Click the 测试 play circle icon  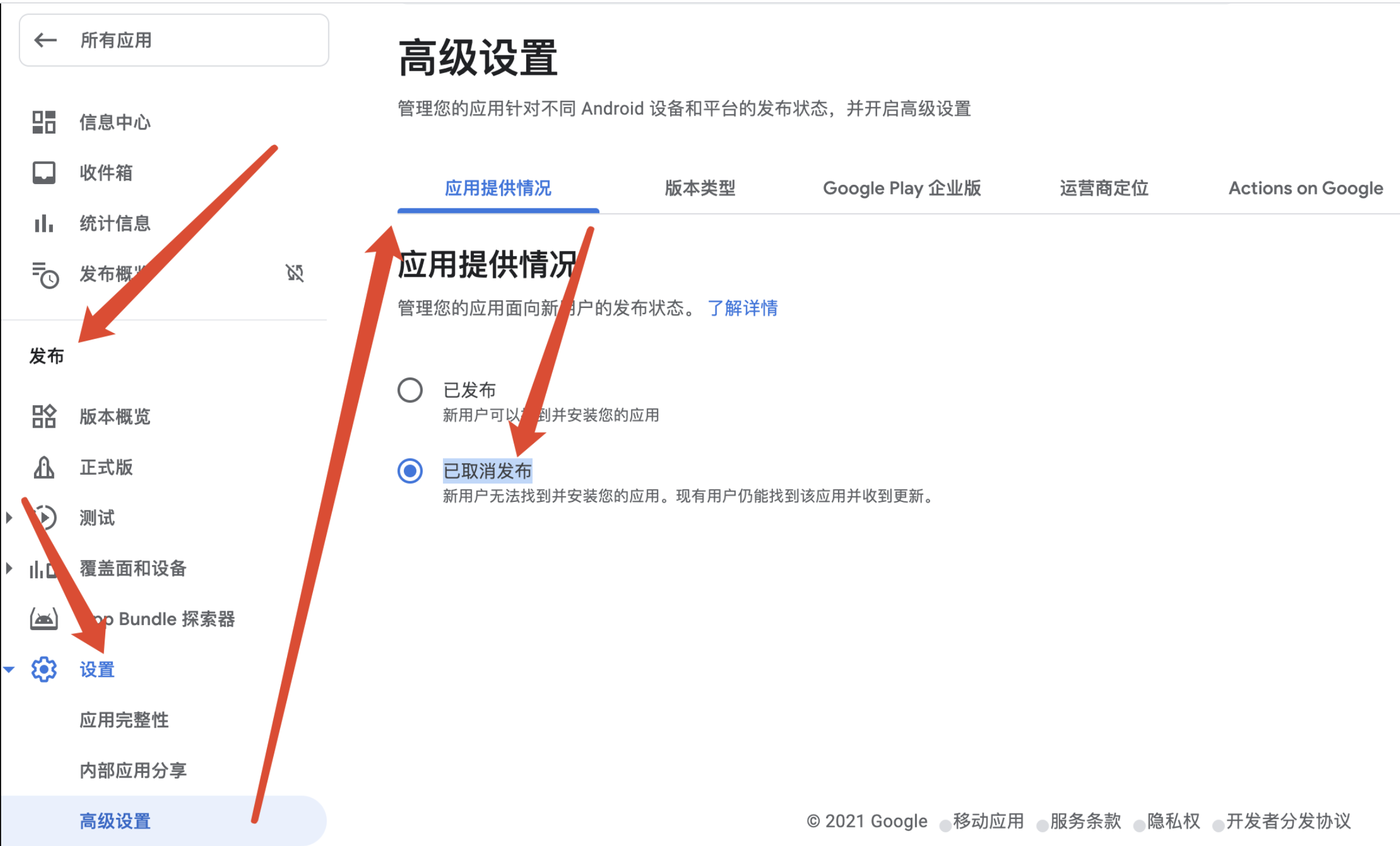click(46, 517)
